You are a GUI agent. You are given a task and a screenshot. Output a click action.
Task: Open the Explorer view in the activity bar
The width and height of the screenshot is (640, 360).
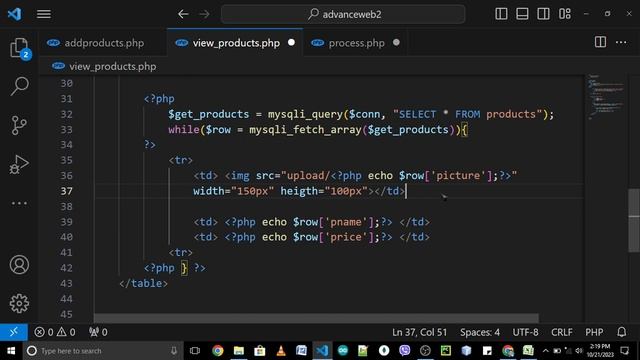click(19, 48)
